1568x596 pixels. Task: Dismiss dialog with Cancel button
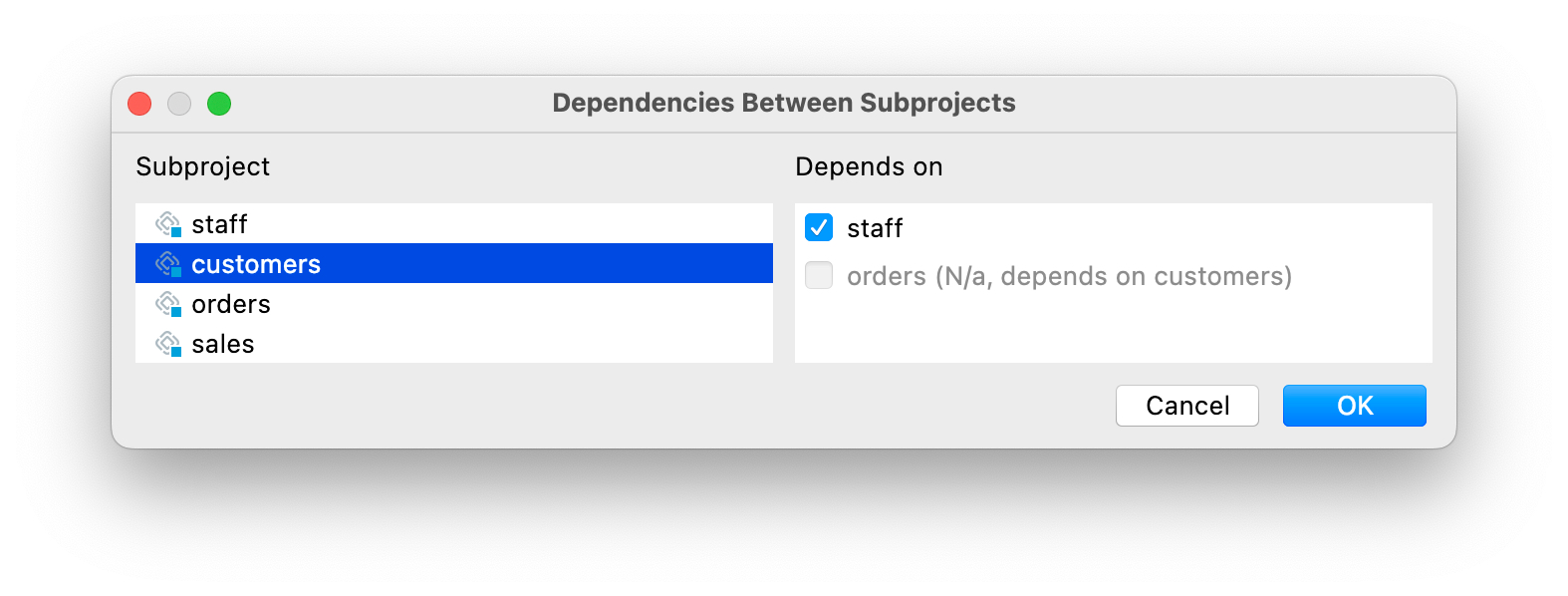click(1187, 406)
